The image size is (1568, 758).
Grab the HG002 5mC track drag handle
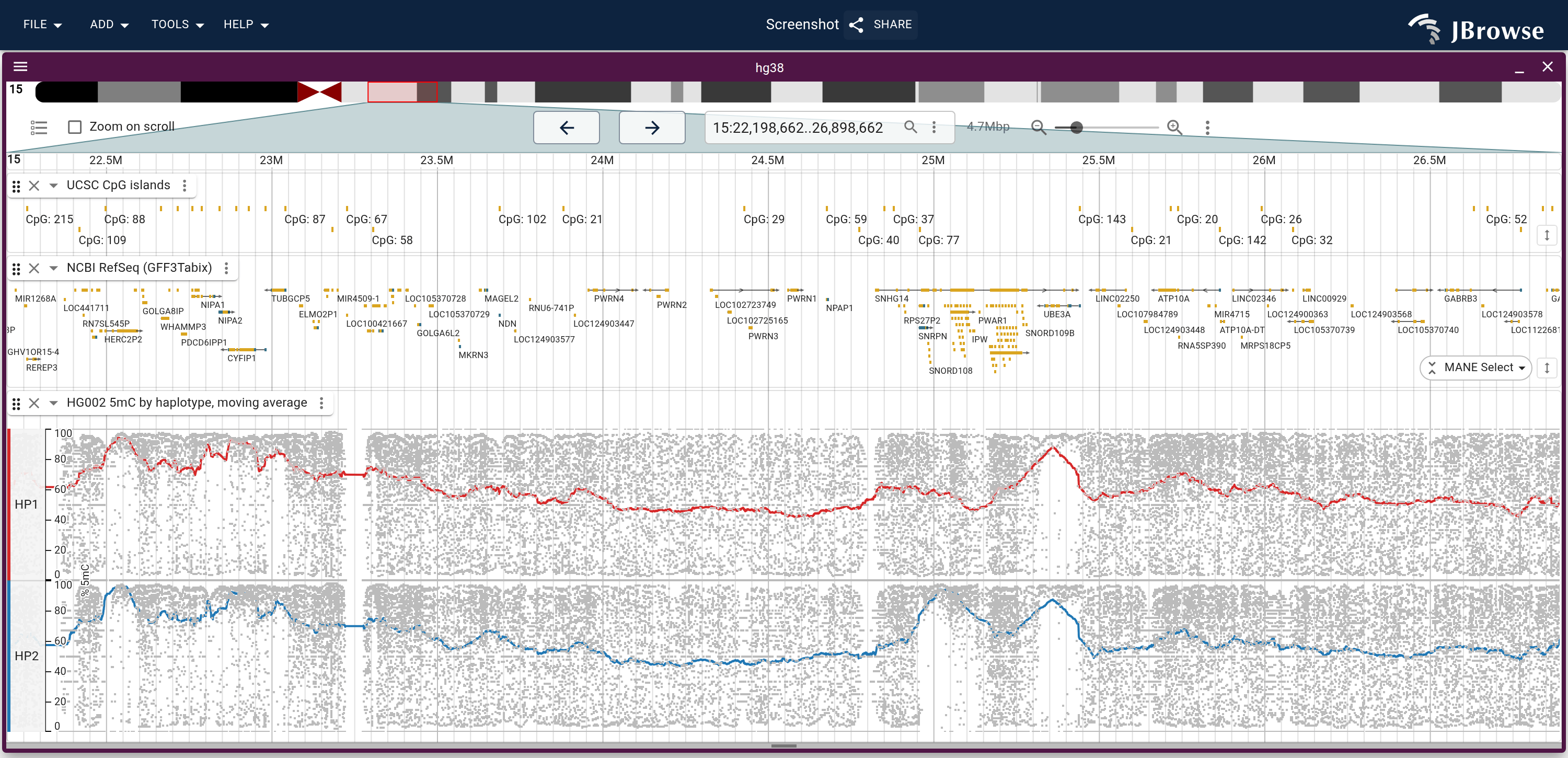tap(16, 403)
